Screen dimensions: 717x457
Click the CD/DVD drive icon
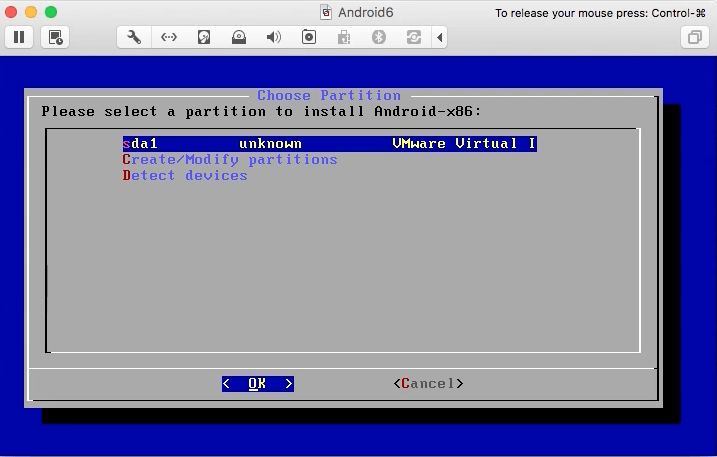pos(239,37)
